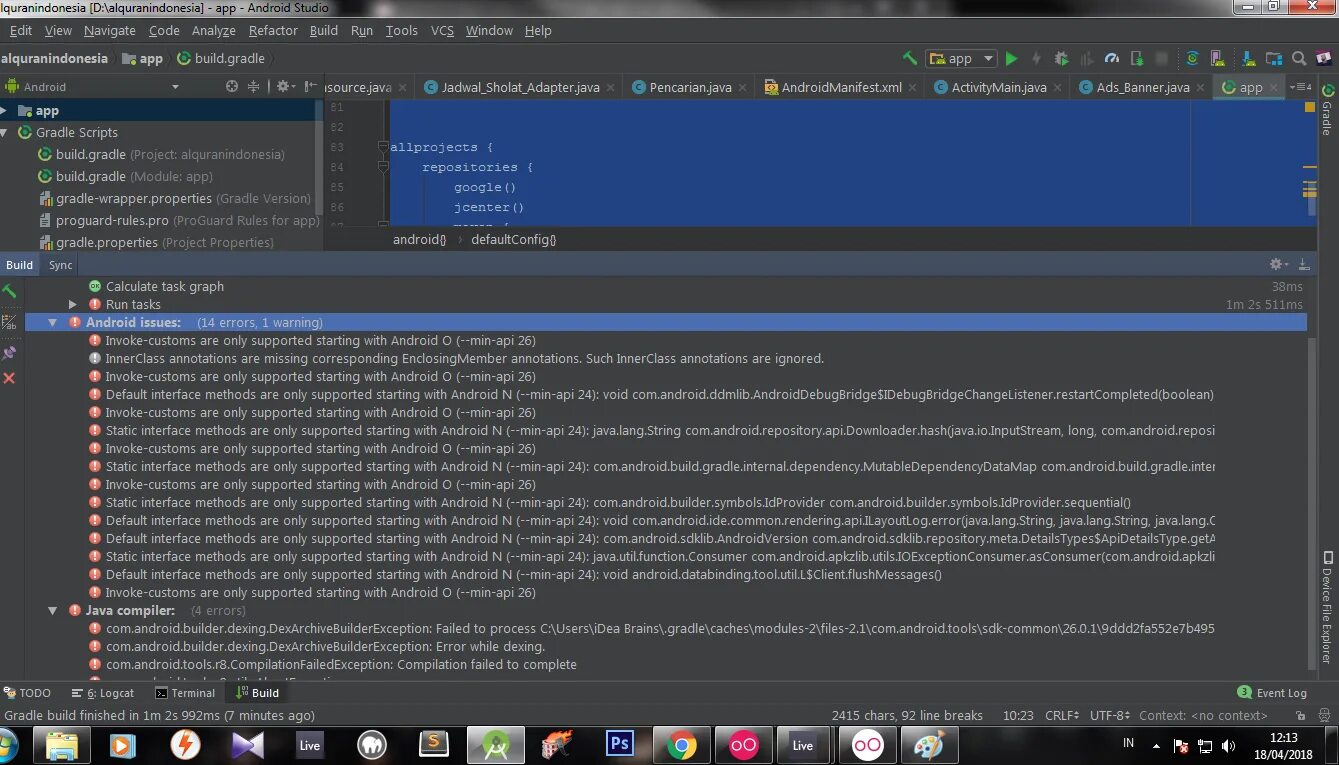Switch to AndroidManifest.xml tab
Image resolution: width=1339 pixels, height=765 pixels.
pos(841,87)
